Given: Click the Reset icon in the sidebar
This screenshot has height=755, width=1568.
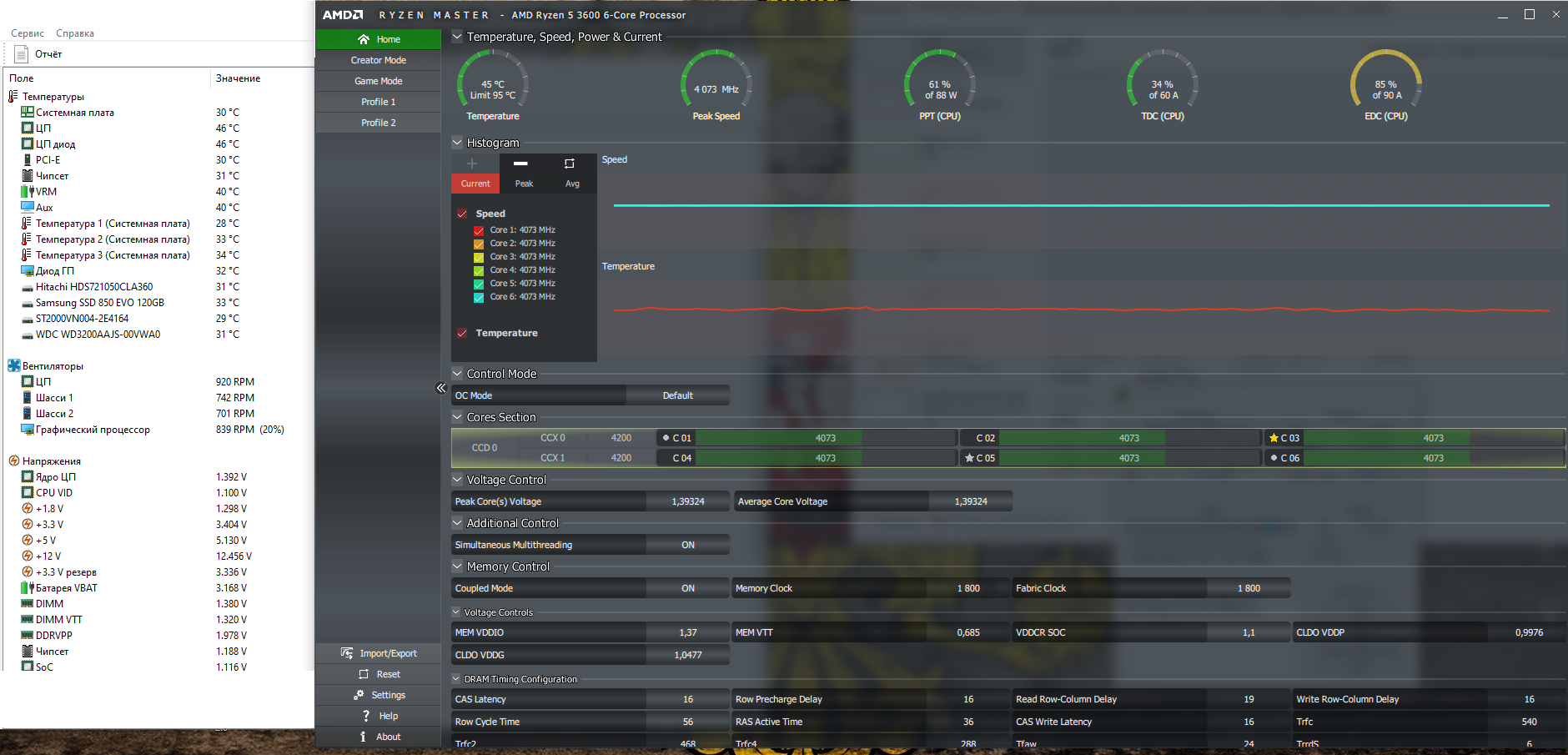Looking at the screenshot, I should coord(364,674).
